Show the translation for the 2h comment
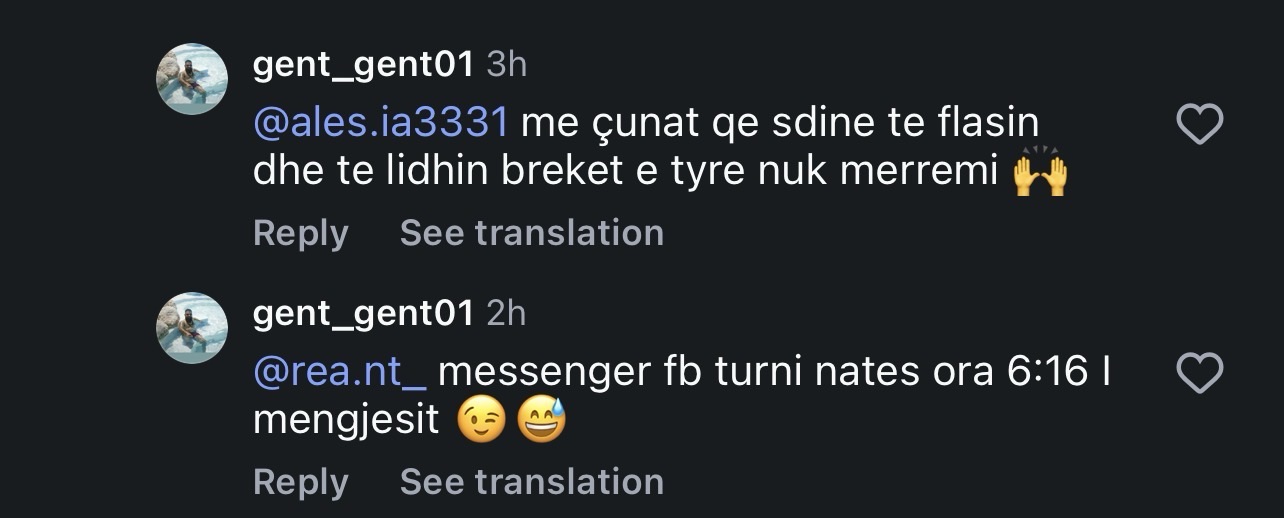 (531, 482)
